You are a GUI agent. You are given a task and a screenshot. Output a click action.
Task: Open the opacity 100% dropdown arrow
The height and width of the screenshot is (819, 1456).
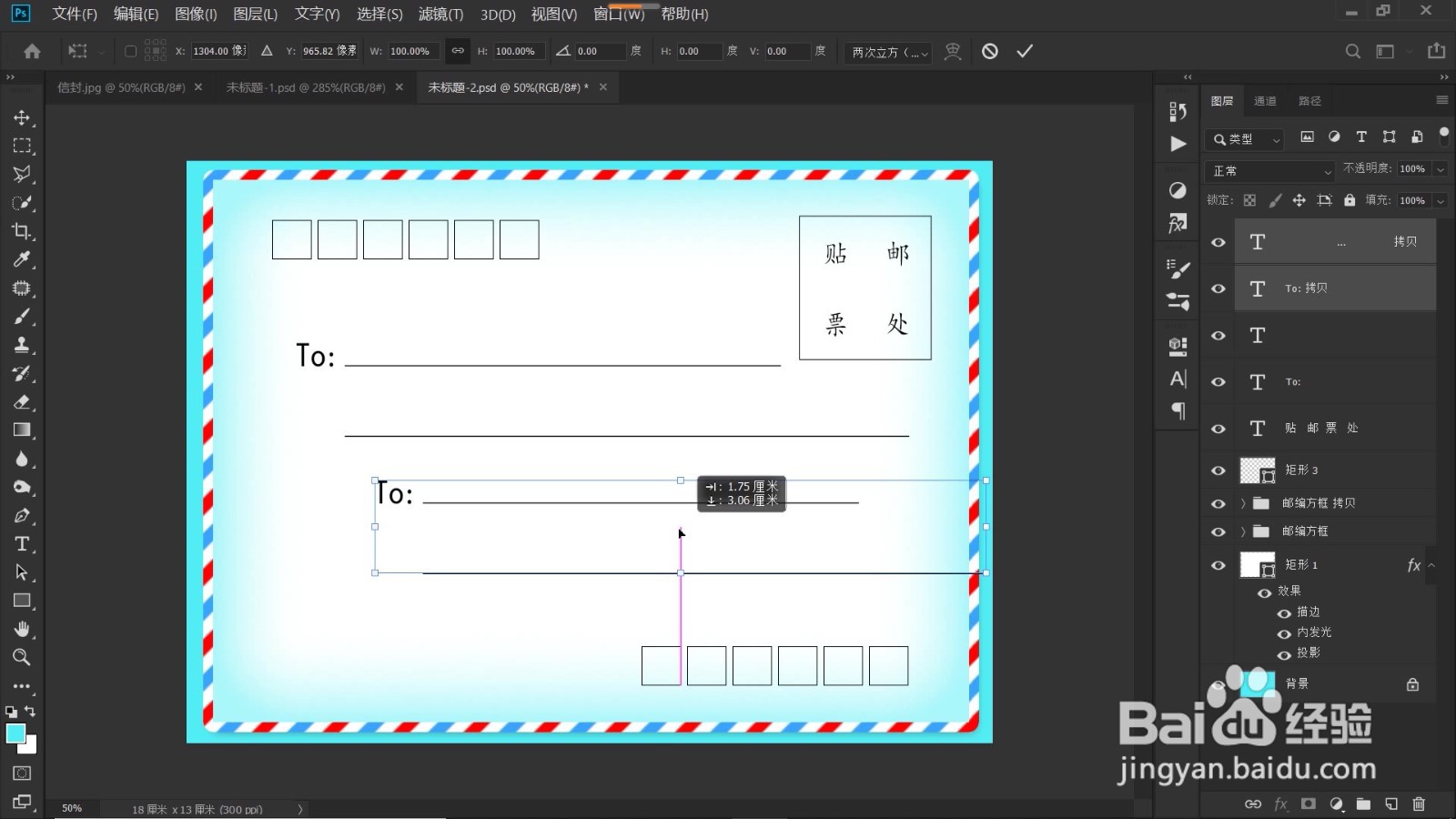1441,169
